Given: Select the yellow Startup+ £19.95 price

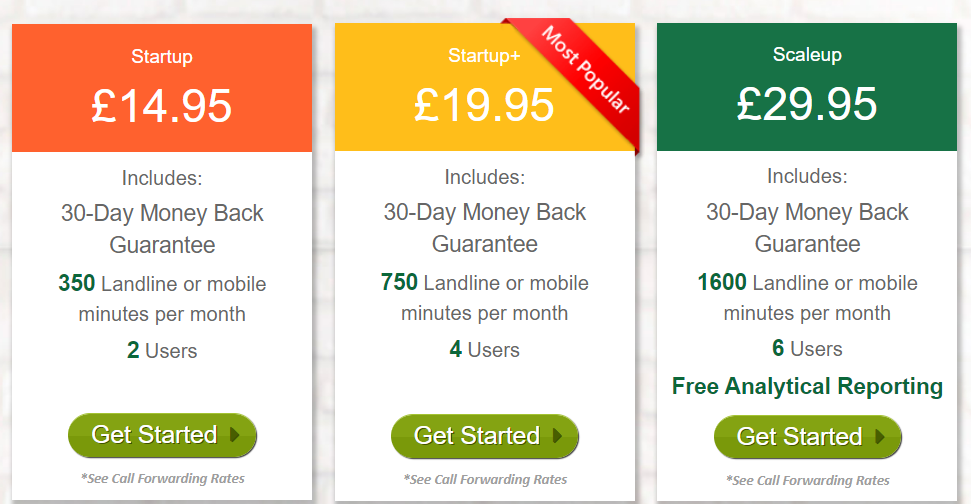Looking at the screenshot, I should 485,105.
